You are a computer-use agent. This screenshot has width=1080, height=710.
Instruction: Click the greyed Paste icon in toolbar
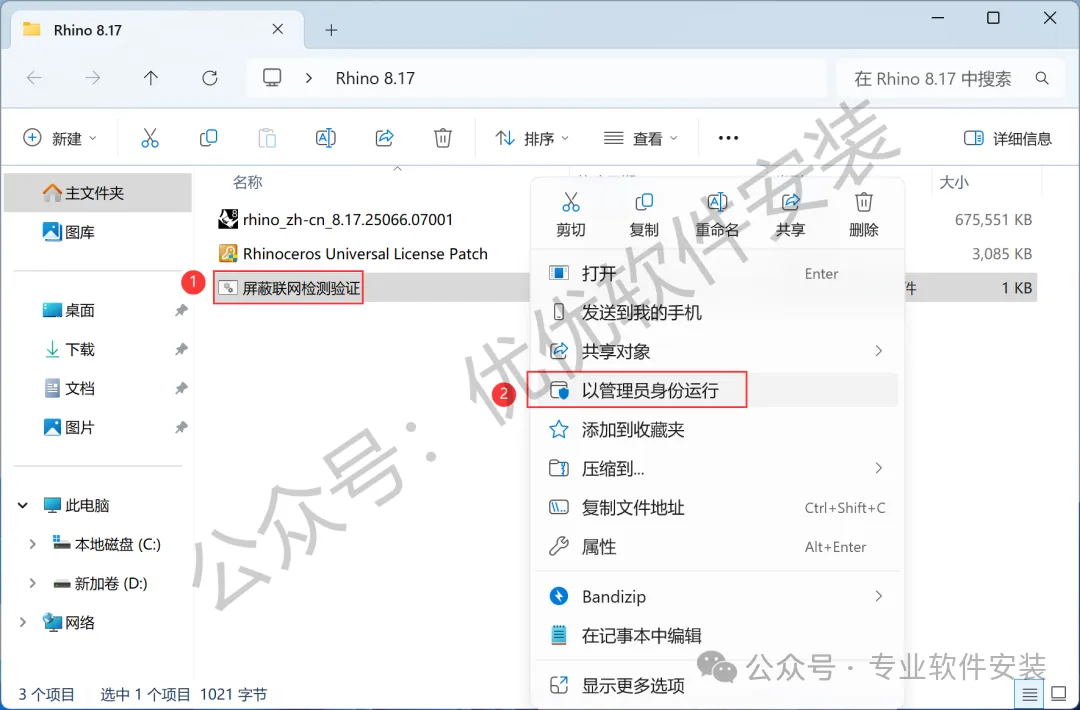267,138
